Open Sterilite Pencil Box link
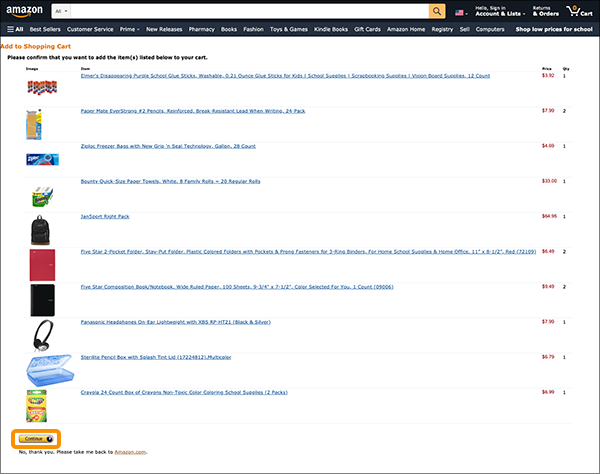The width and height of the screenshot is (600, 474). [x=156, y=357]
